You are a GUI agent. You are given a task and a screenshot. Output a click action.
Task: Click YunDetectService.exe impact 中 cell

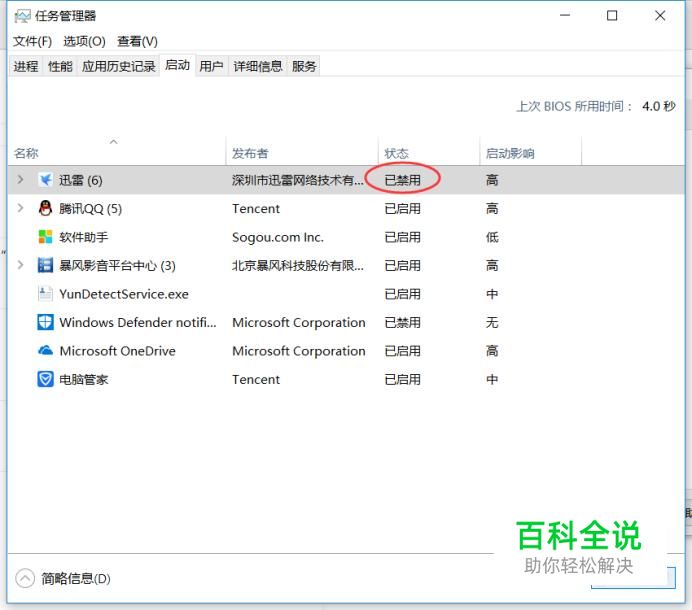492,294
